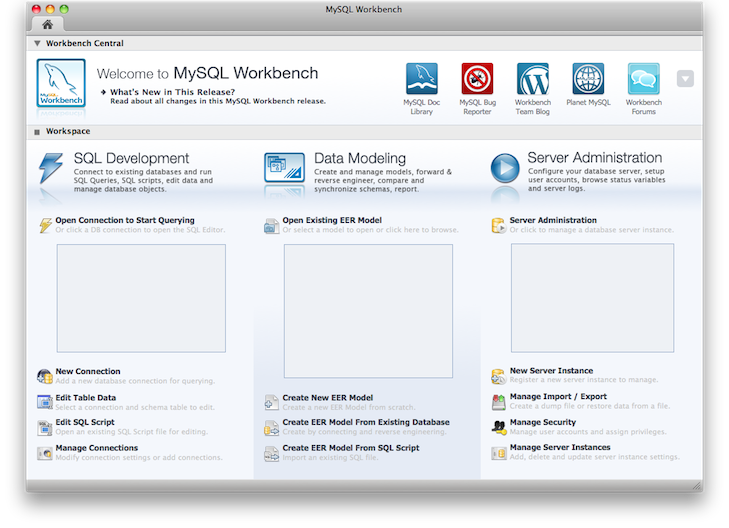Collapse the Workbench Central section
729x528 pixels.
tap(37, 44)
